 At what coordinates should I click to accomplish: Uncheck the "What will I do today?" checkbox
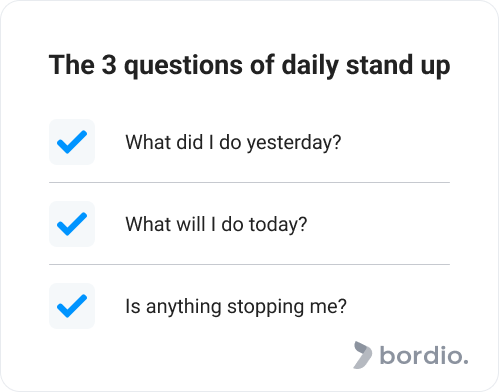point(72,224)
